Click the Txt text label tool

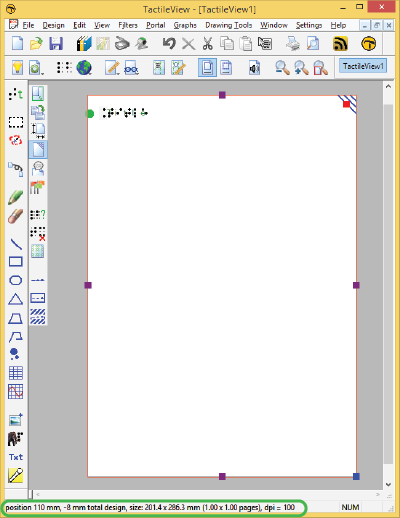click(16, 457)
